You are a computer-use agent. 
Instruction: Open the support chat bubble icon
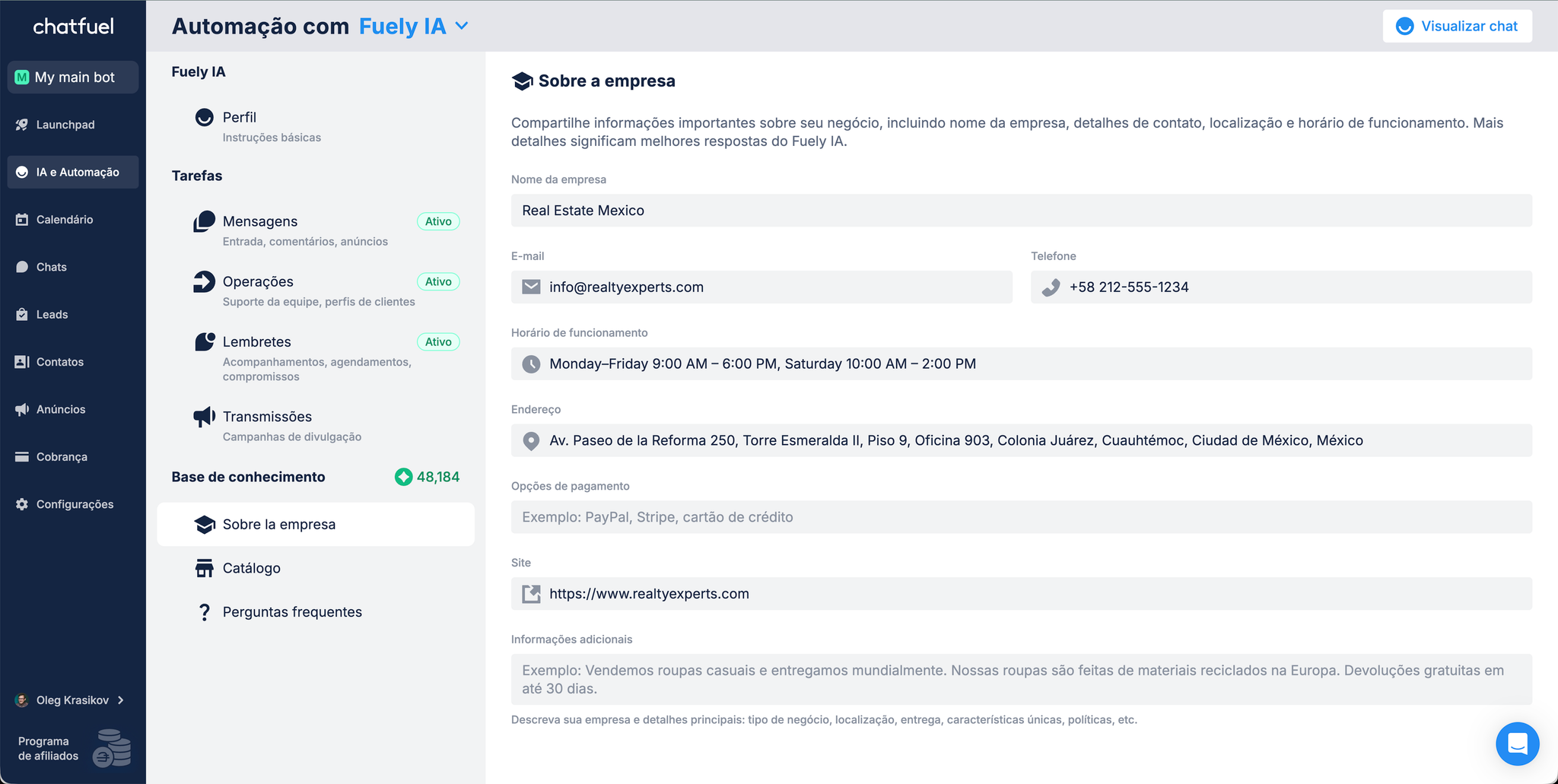pos(1517,744)
